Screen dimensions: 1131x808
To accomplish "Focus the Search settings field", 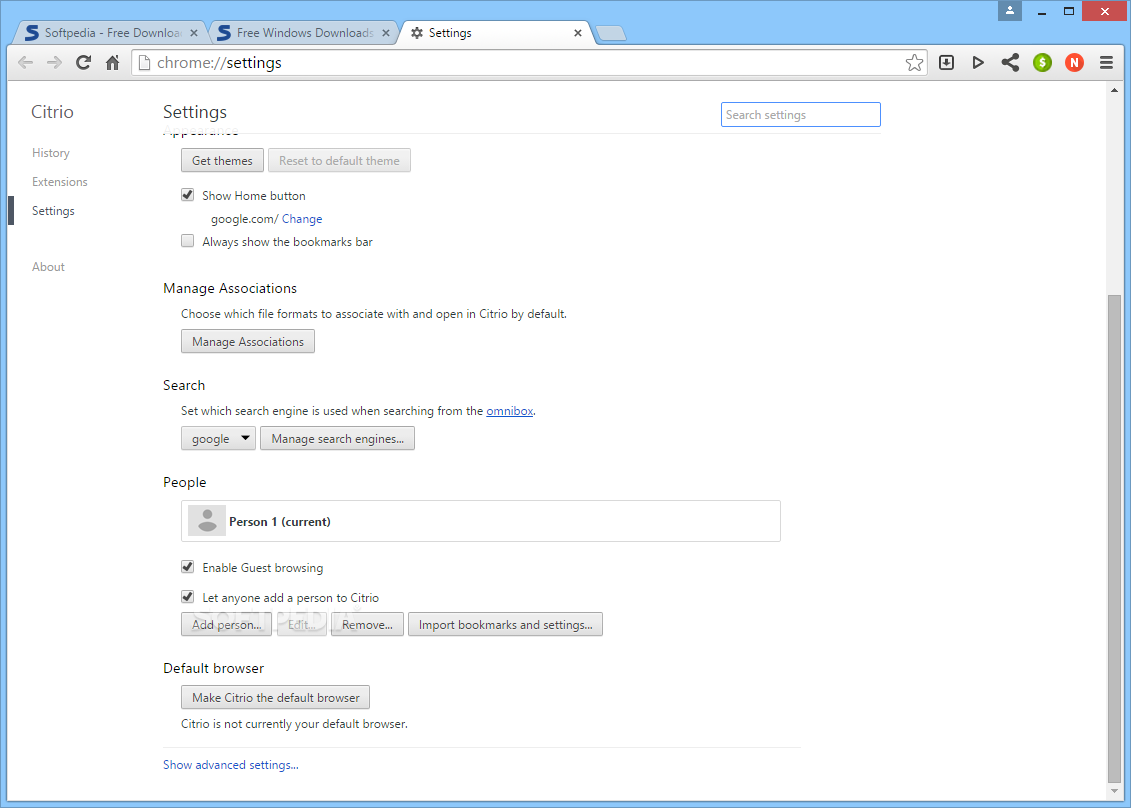I will click(801, 115).
